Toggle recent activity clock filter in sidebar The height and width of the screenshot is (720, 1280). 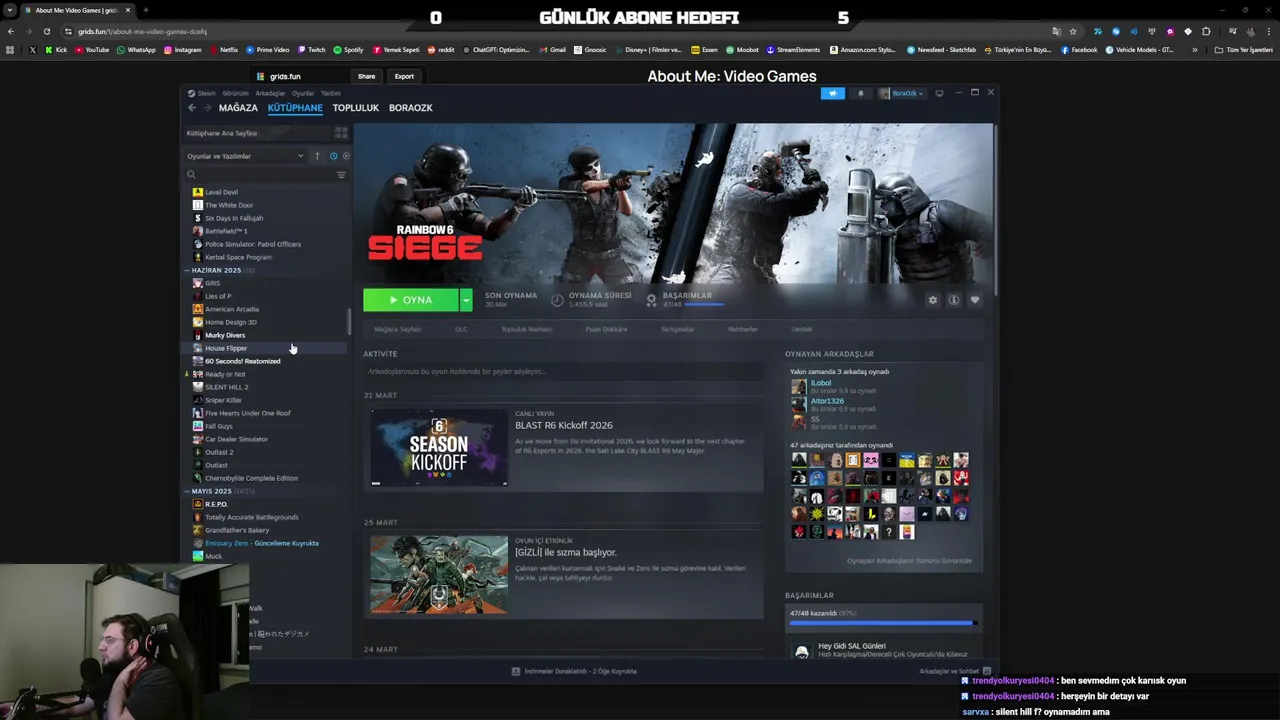click(x=333, y=156)
